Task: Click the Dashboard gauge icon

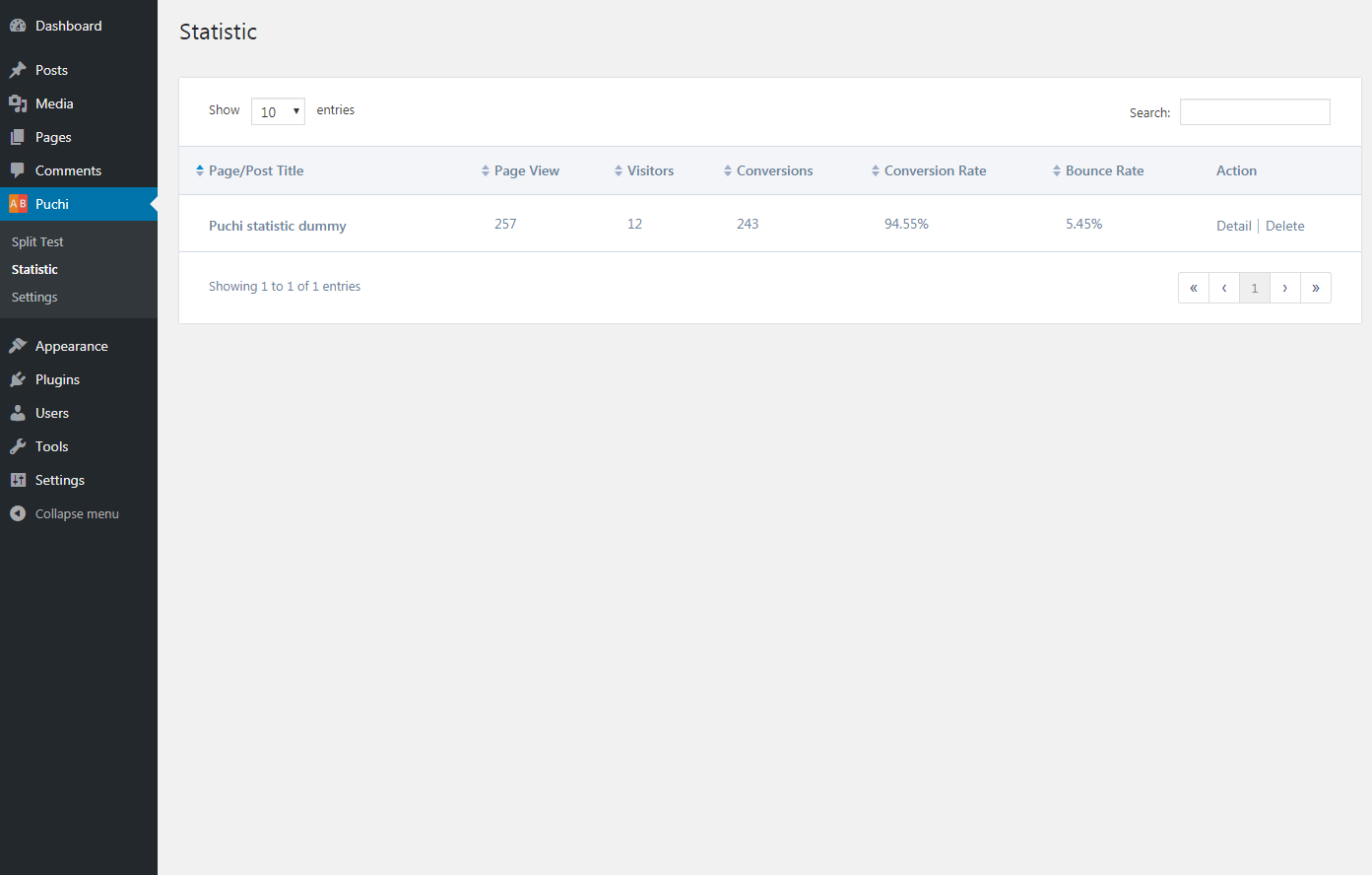Action: [18, 26]
